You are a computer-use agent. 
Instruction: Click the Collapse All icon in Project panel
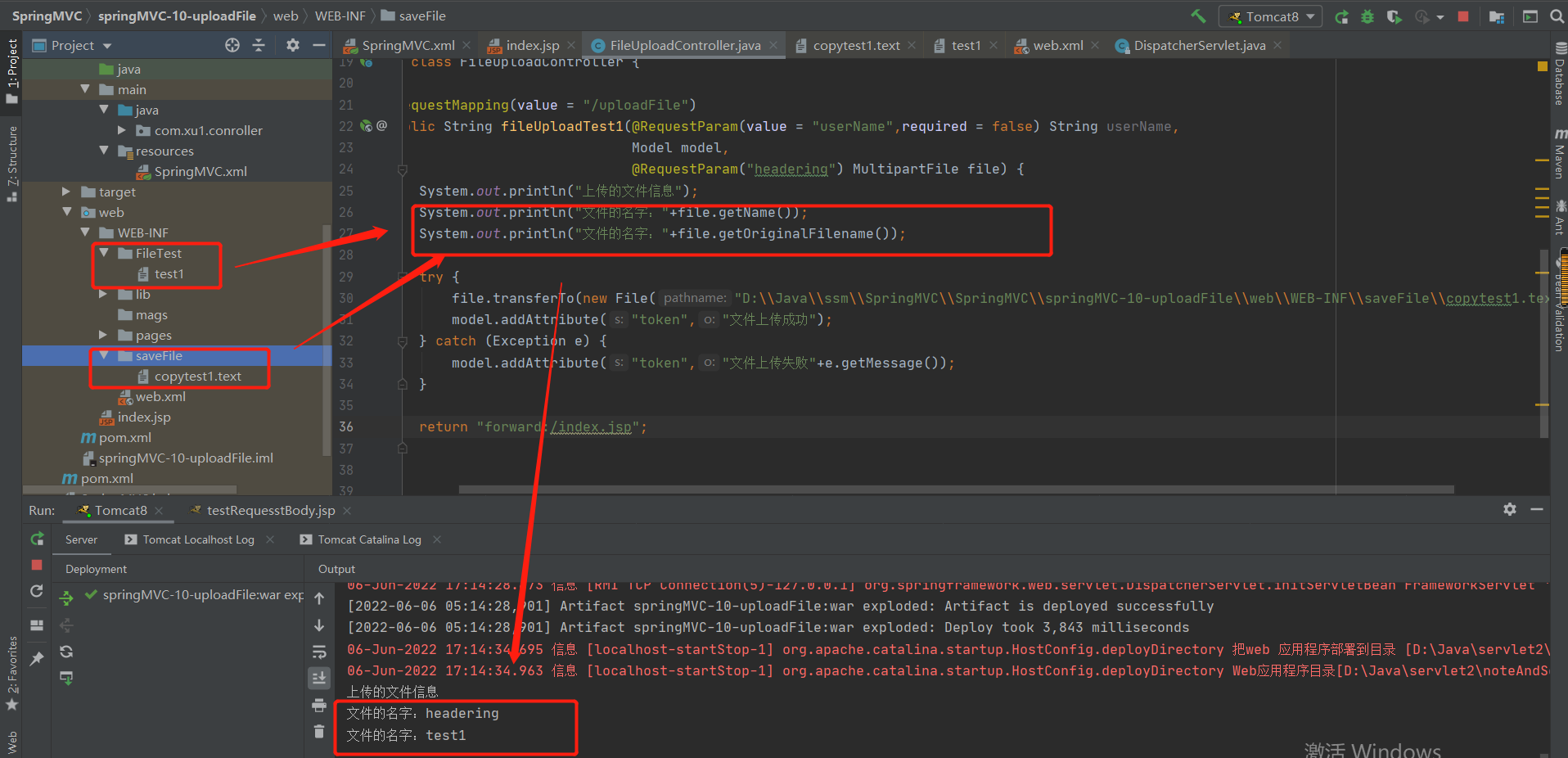point(259,45)
